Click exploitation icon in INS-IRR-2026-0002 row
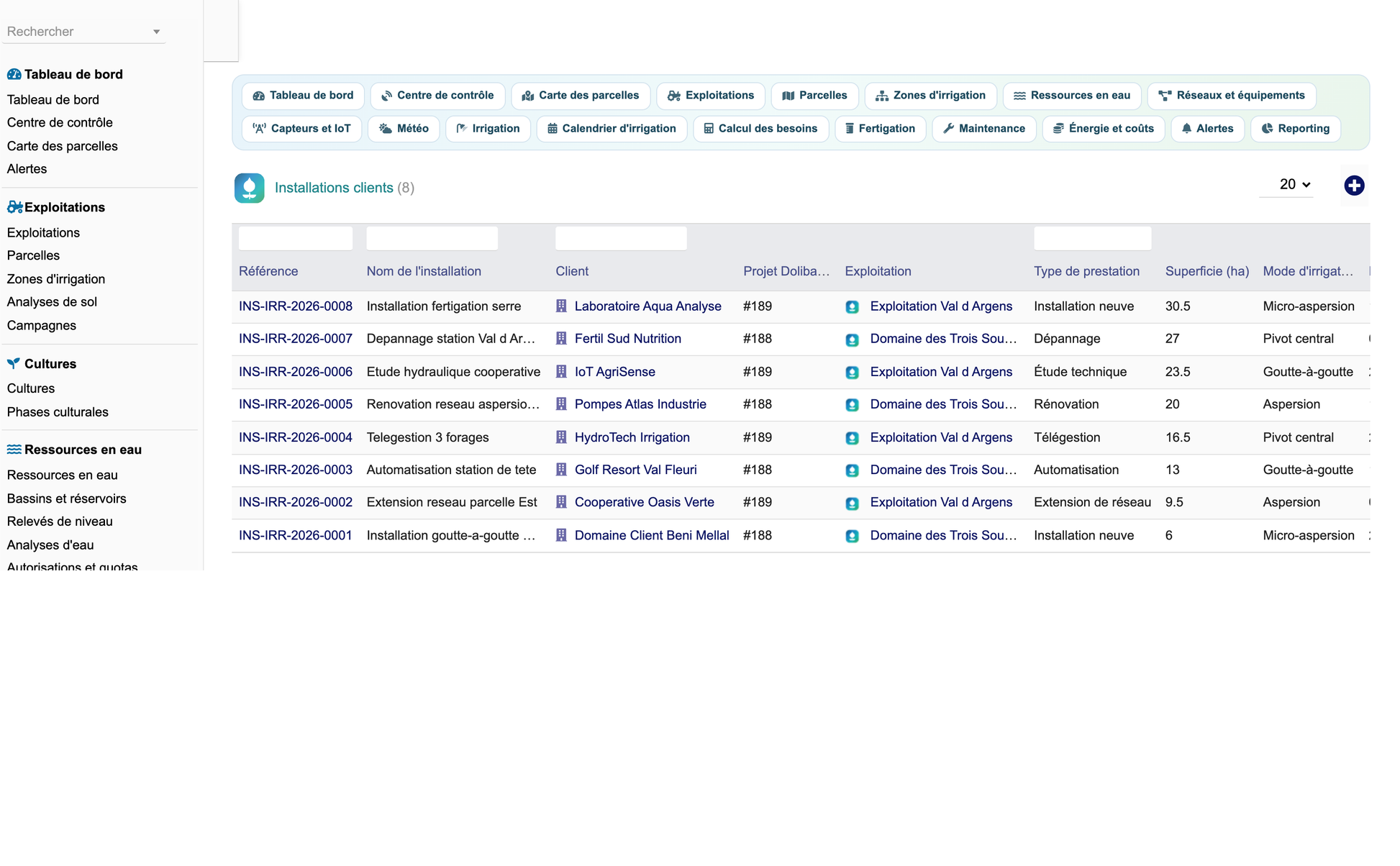Image resolution: width=1400 pixels, height=866 pixels. [852, 503]
